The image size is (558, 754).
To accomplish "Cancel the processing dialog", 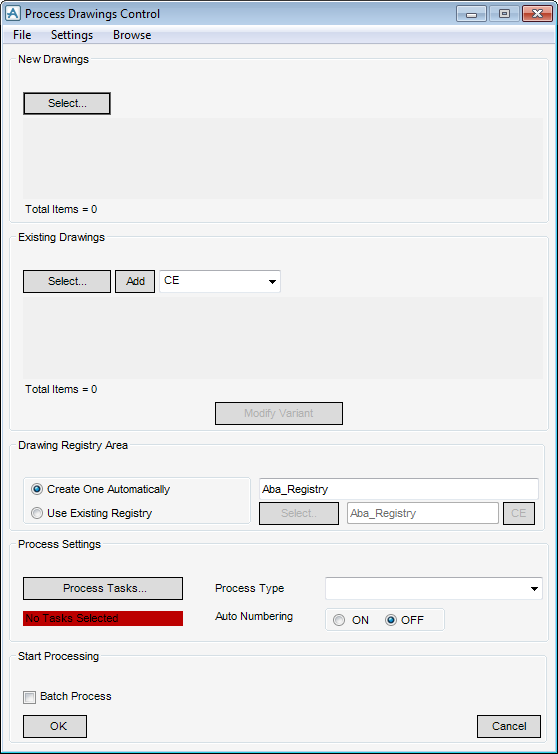I will (509, 726).
